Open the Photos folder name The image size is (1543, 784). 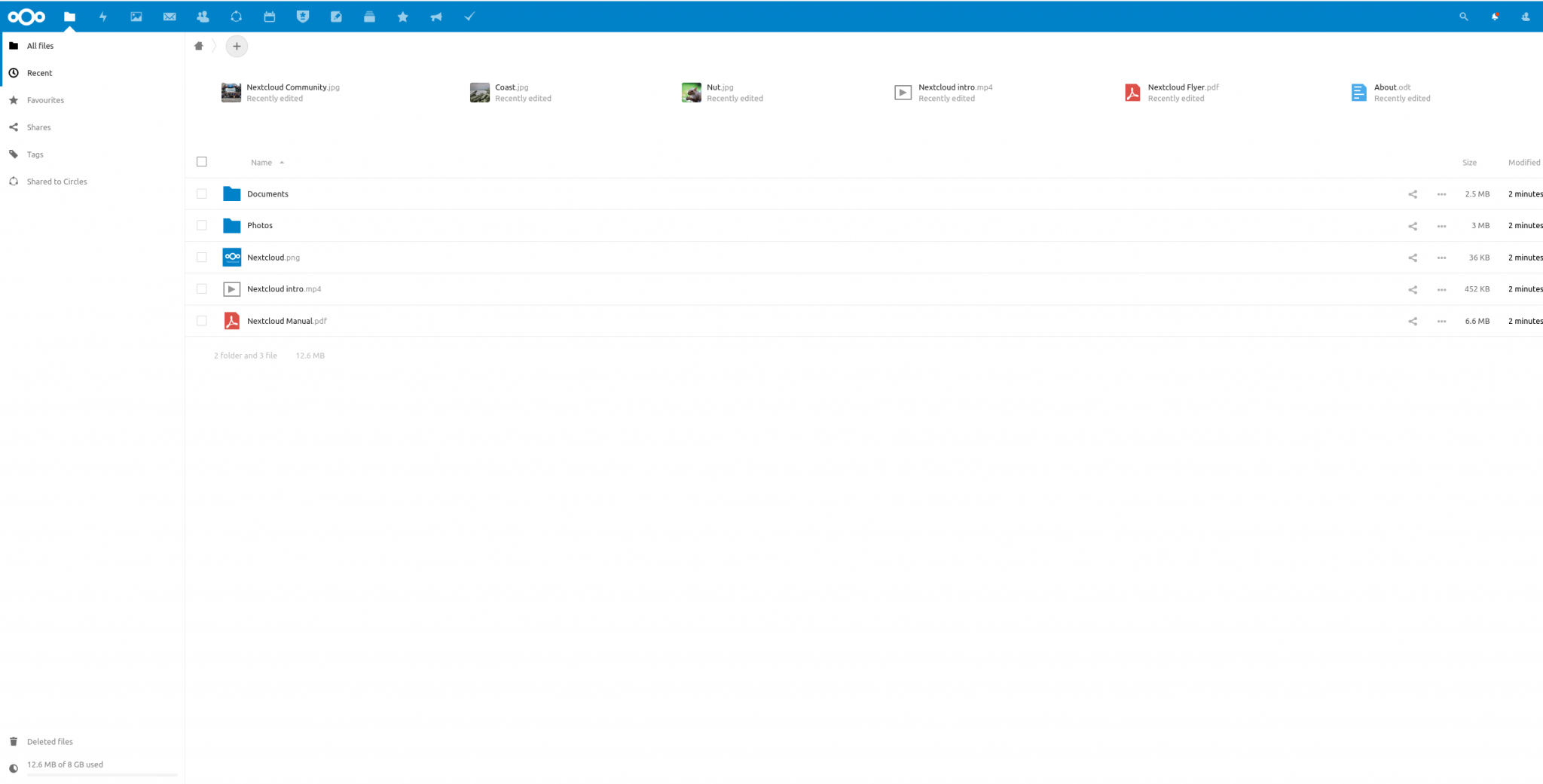[x=260, y=226]
